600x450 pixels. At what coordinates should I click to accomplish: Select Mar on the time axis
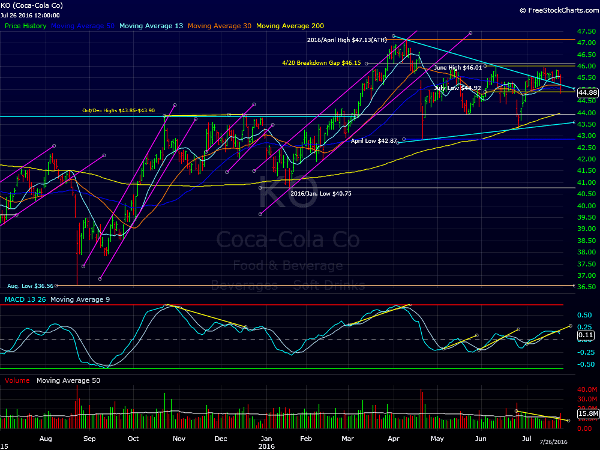347,439
